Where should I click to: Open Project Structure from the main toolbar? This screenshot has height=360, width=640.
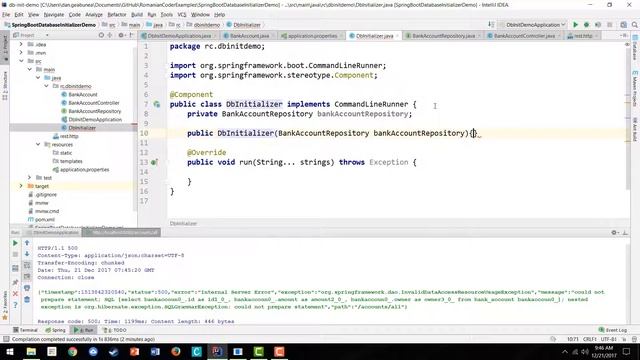(623, 25)
